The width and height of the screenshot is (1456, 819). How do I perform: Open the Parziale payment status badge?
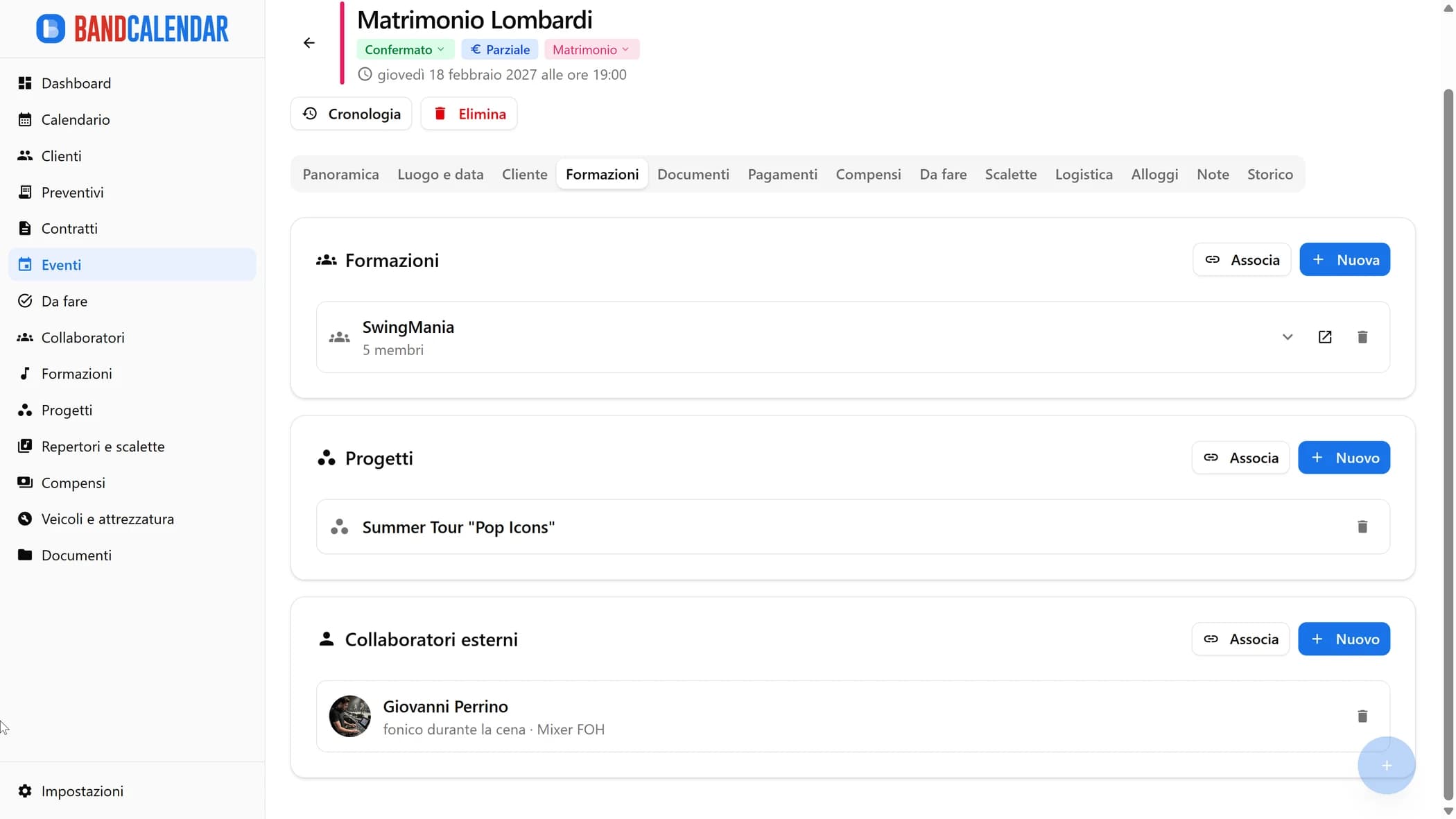[500, 50]
